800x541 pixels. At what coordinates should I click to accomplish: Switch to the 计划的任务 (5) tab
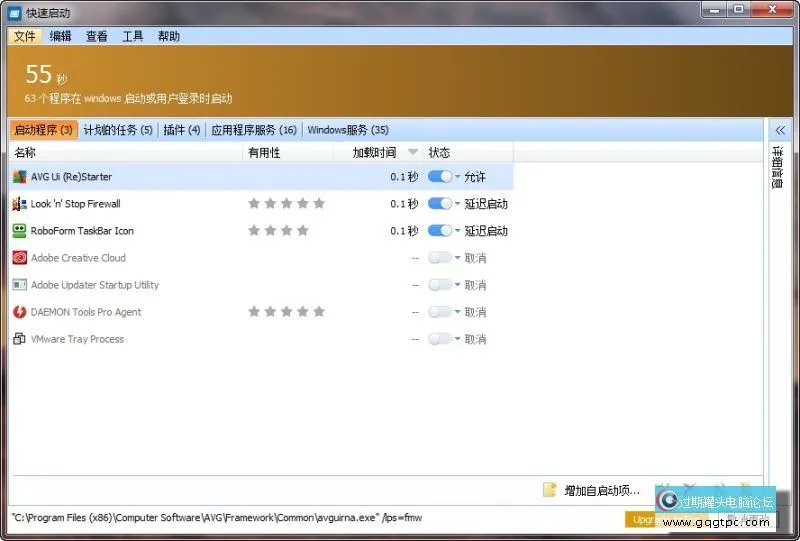click(118, 130)
